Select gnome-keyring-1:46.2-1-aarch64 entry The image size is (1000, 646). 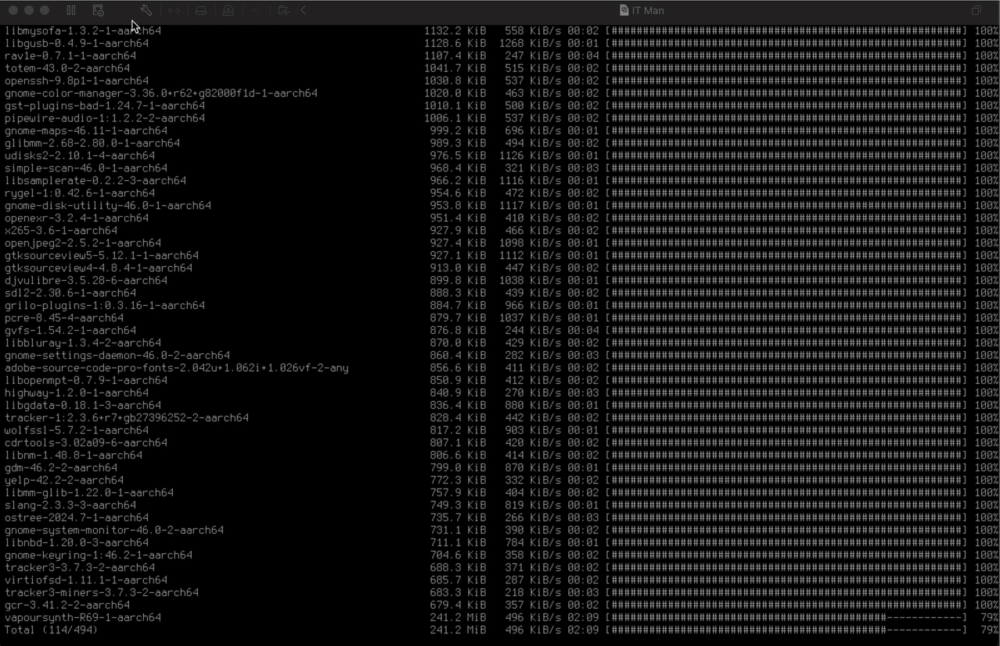[x=98, y=555]
